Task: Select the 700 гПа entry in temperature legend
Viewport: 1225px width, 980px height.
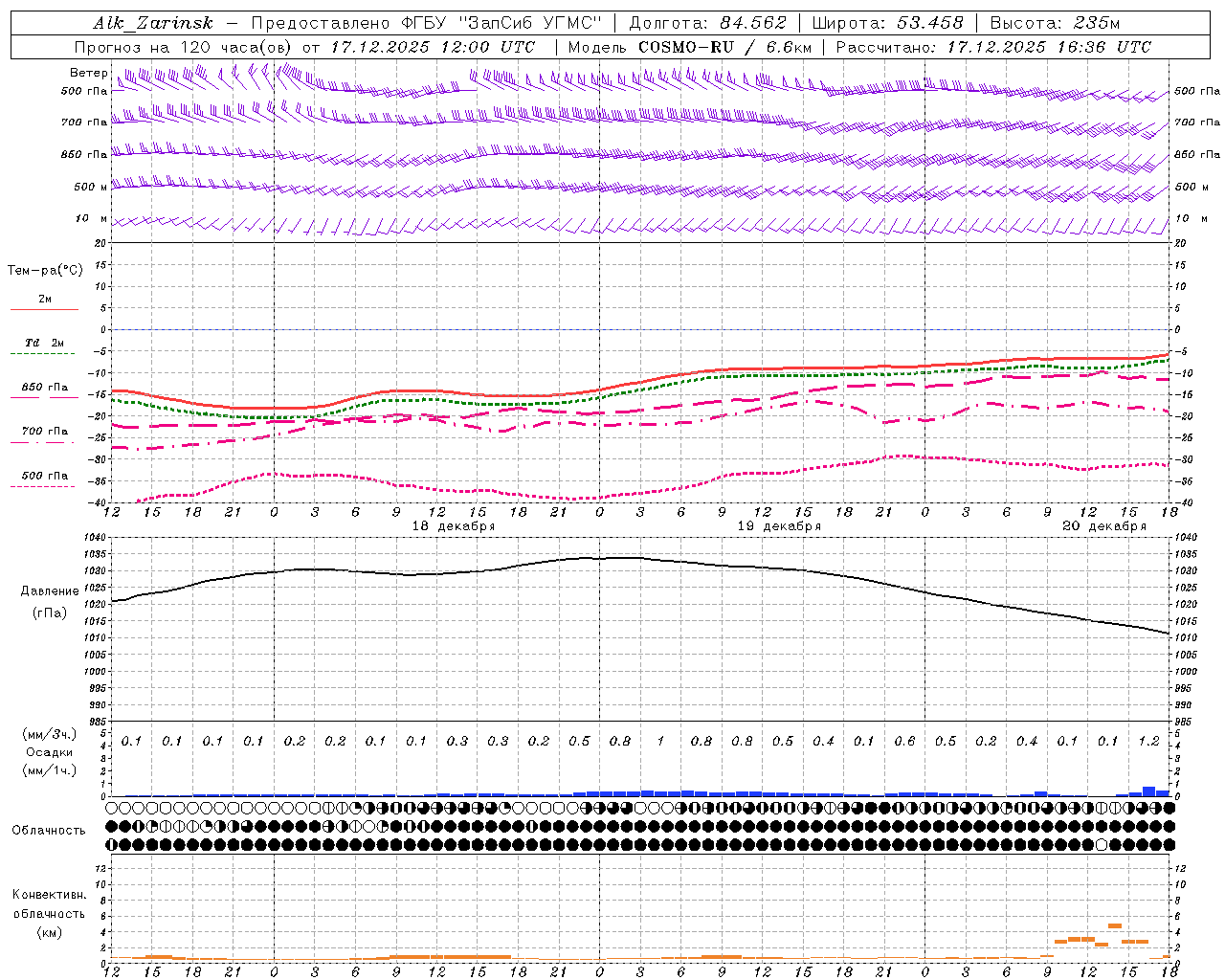Action: (x=45, y=432)
